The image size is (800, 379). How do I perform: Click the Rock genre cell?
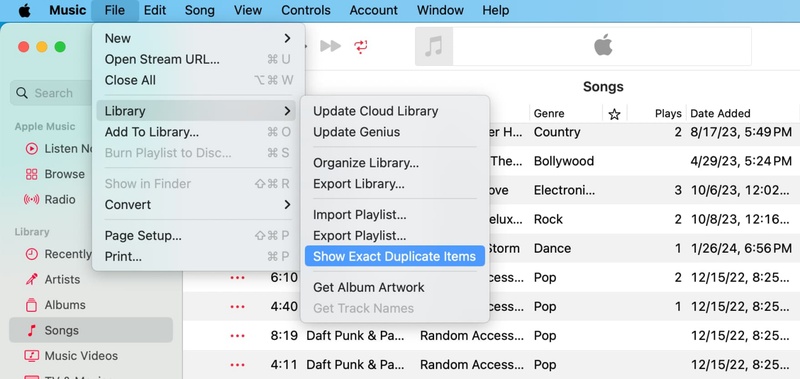click(548, 219)
